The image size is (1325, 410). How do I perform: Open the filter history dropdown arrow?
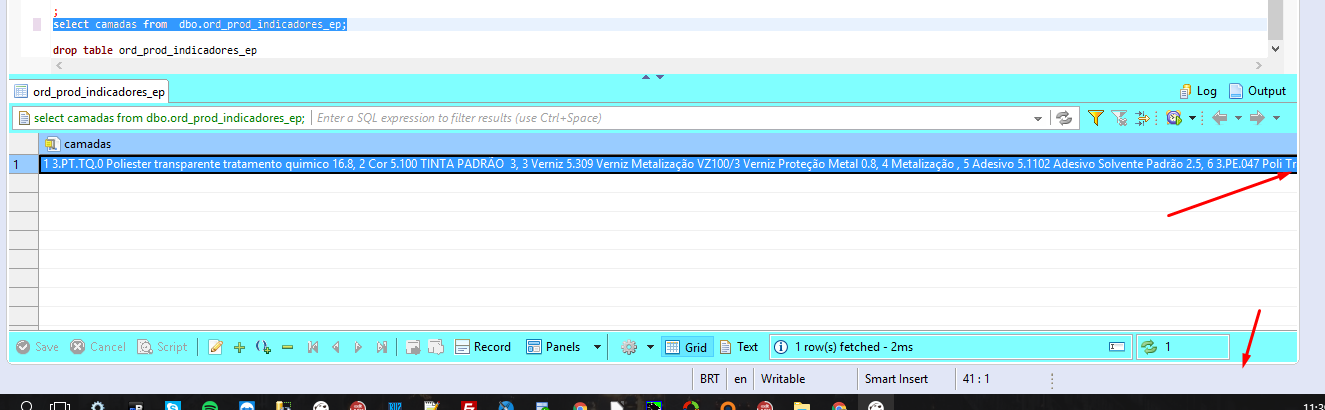tap(1037, 118)
